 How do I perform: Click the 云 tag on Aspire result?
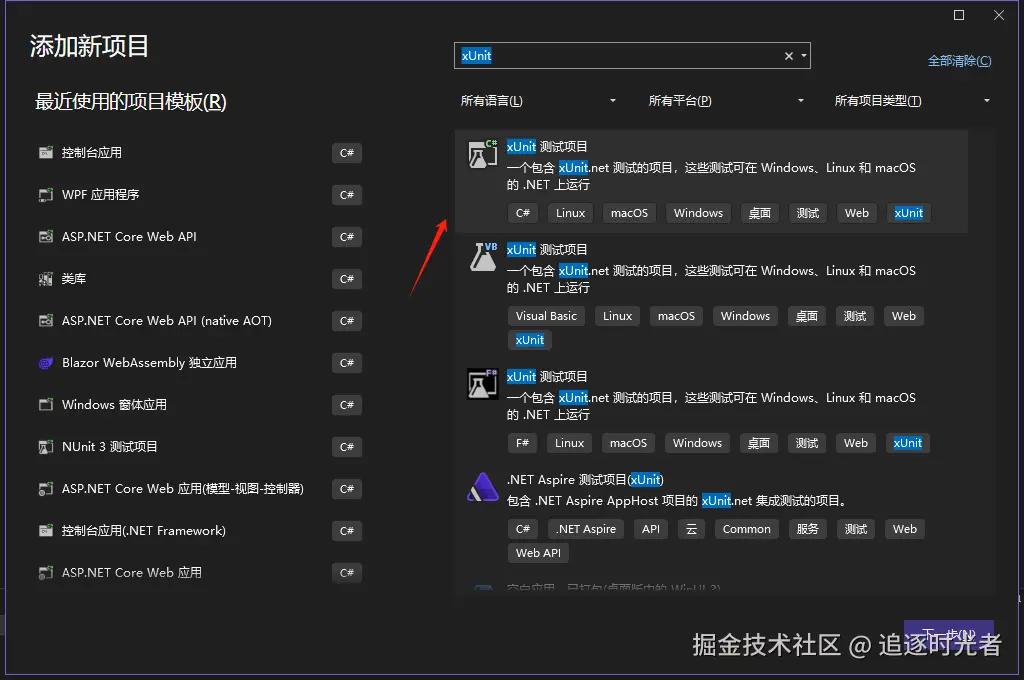[x=691, y=529]
